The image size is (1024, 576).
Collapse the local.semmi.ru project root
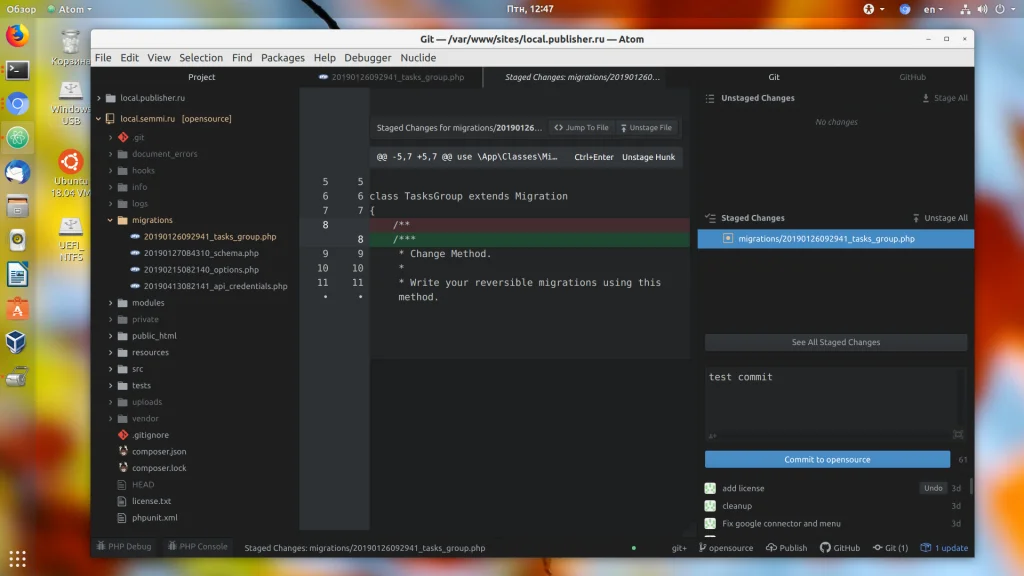click(x=99, y=119)
